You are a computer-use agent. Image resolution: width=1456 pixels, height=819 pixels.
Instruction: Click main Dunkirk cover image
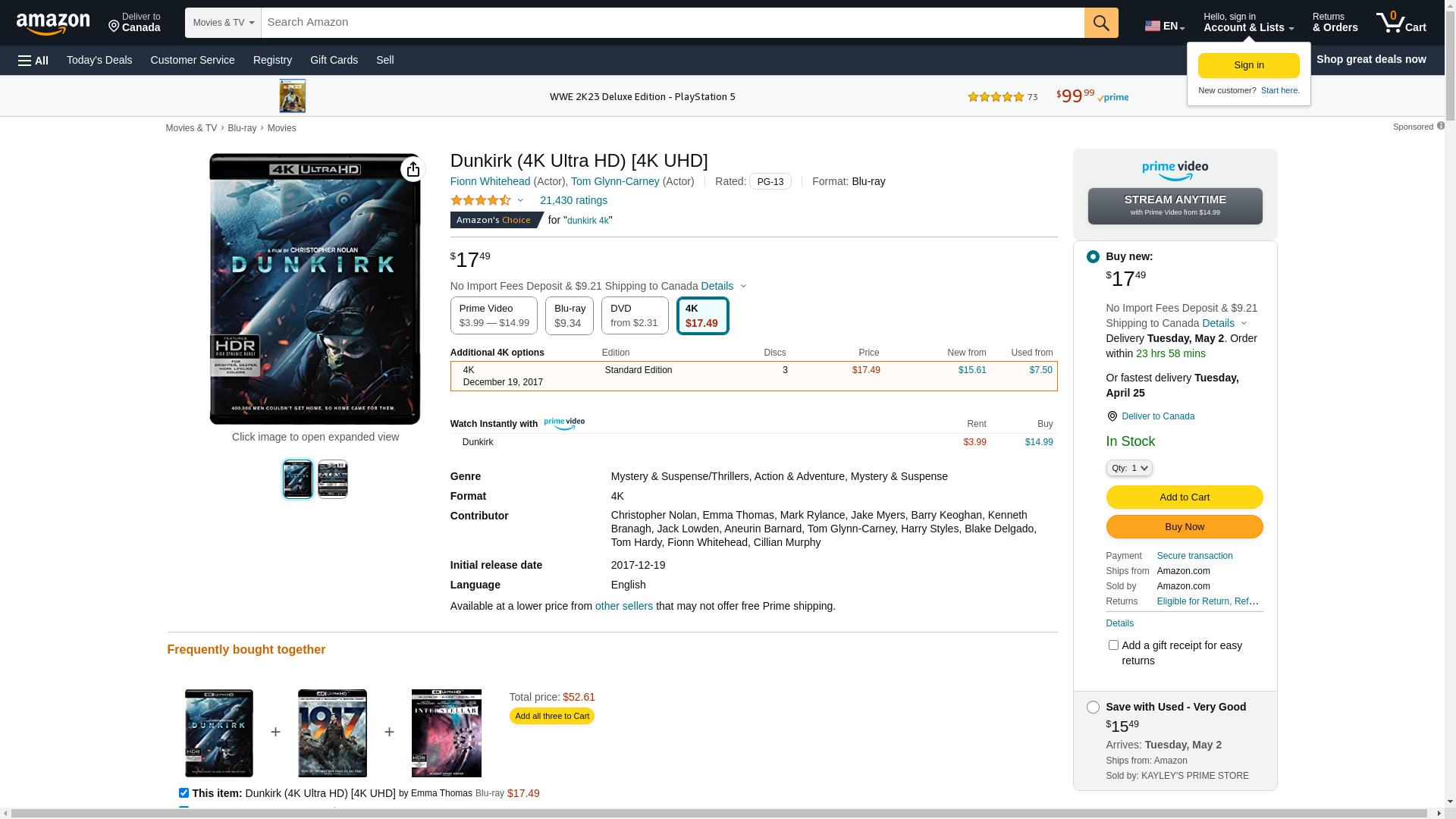coord(315,289)
